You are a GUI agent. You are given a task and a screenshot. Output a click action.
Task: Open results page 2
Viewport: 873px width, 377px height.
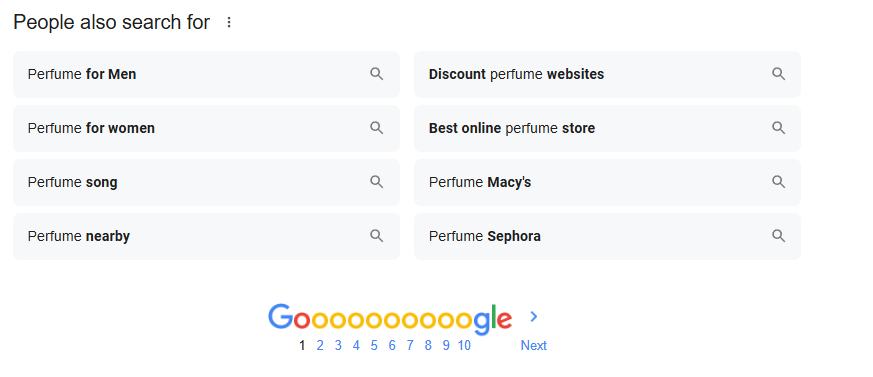coord(320,345)
